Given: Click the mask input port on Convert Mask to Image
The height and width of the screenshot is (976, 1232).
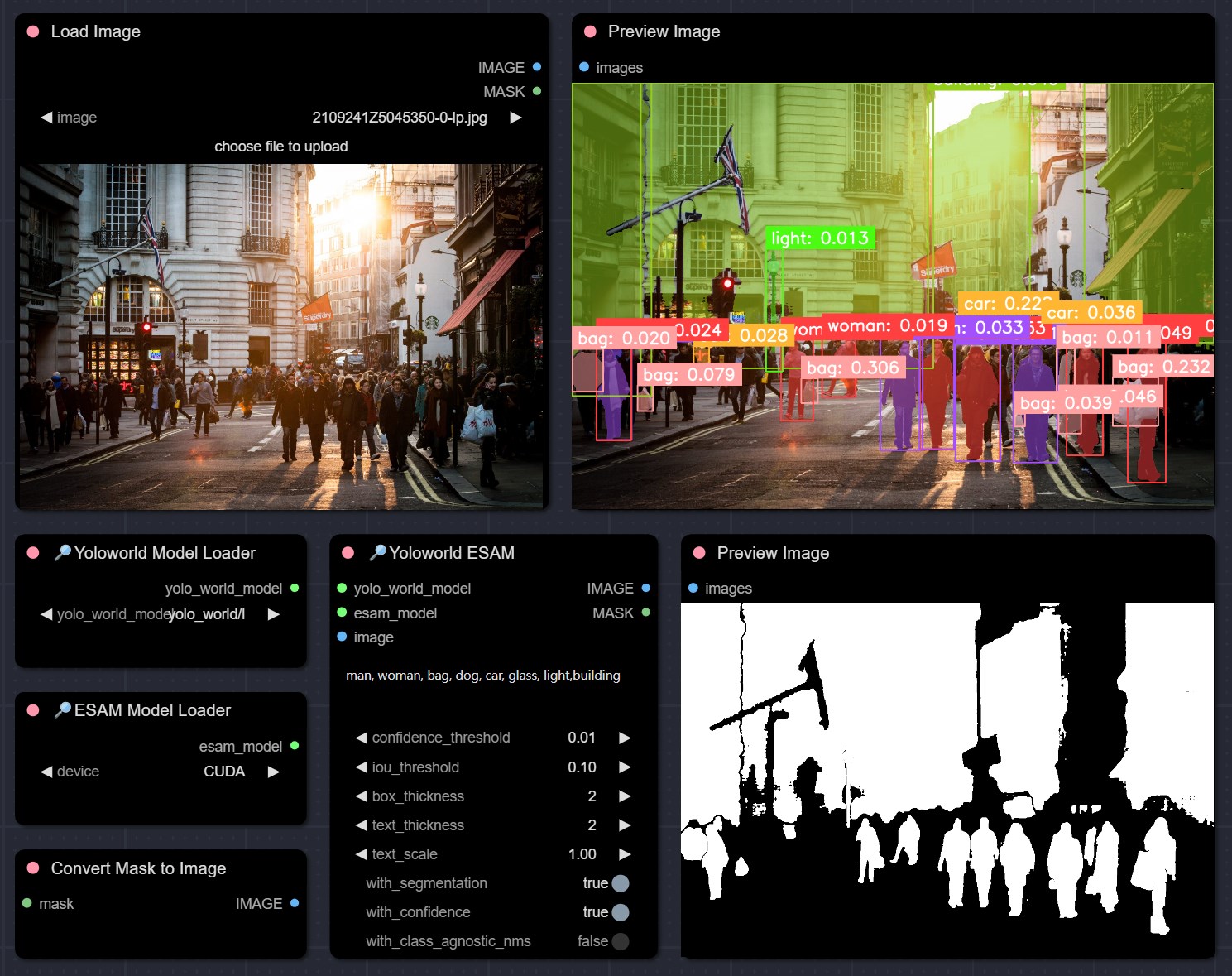Looking at the screenshot, I should pyautogui.click(x=27, y=903).
